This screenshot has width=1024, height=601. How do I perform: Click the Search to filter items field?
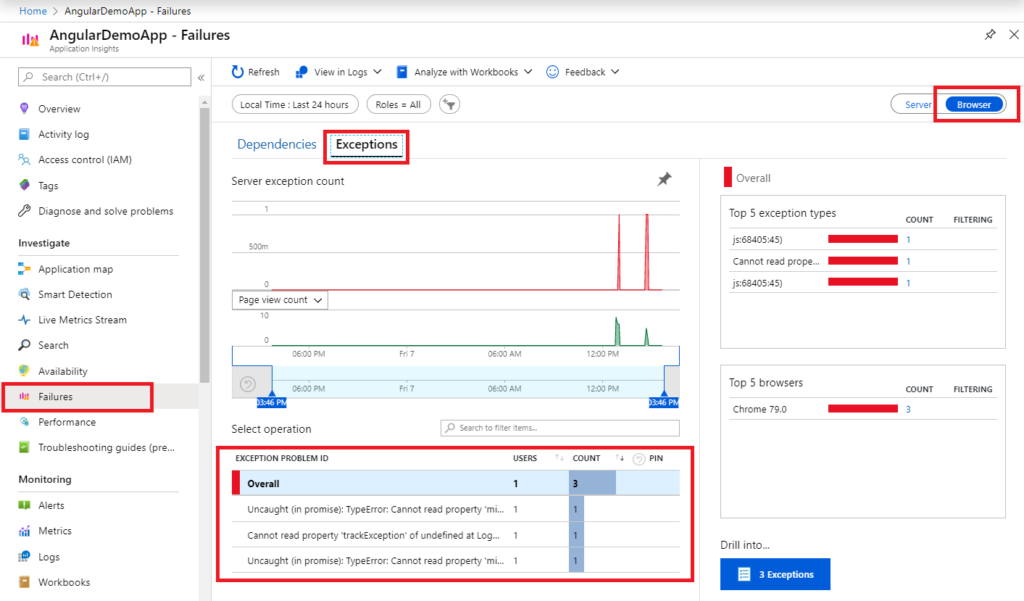(x=560, y=428)
